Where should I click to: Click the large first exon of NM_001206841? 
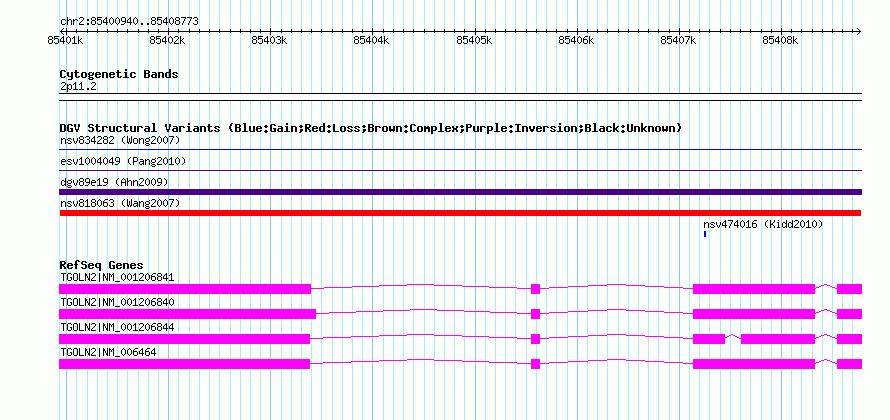pyautogui.click(x=185, y=289)
